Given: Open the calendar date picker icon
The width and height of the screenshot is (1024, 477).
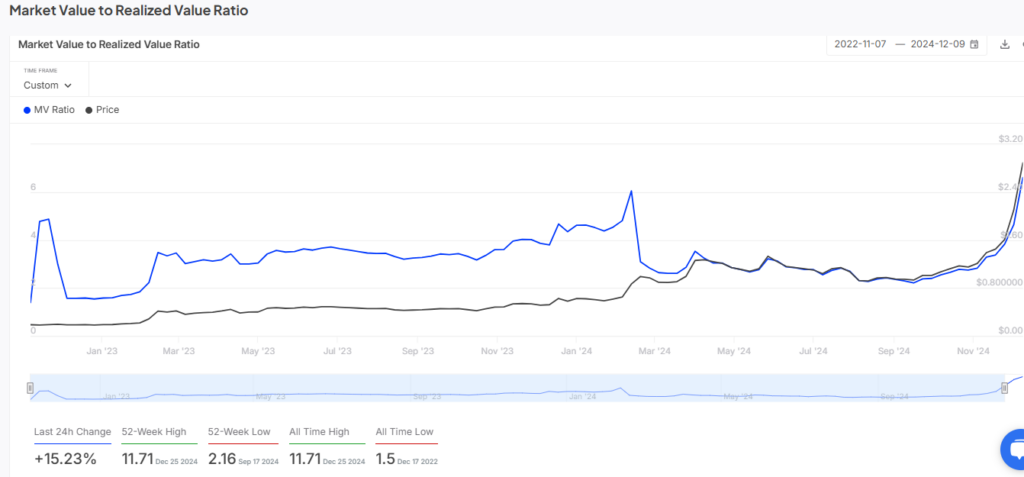Looking at the screenshot, I should pos(974,44).
